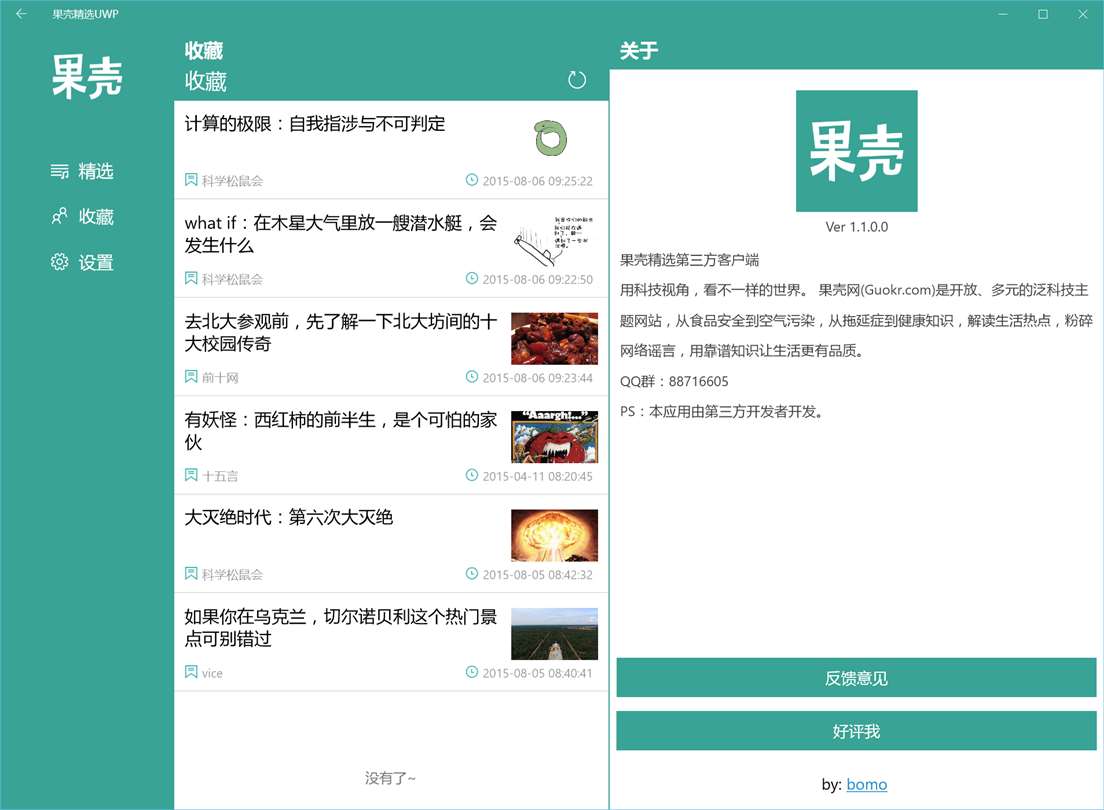This screenshot has width=1104, height=810.
Task: Minimize the 果壳精选UWP window
Action: tap(1003, 14)
